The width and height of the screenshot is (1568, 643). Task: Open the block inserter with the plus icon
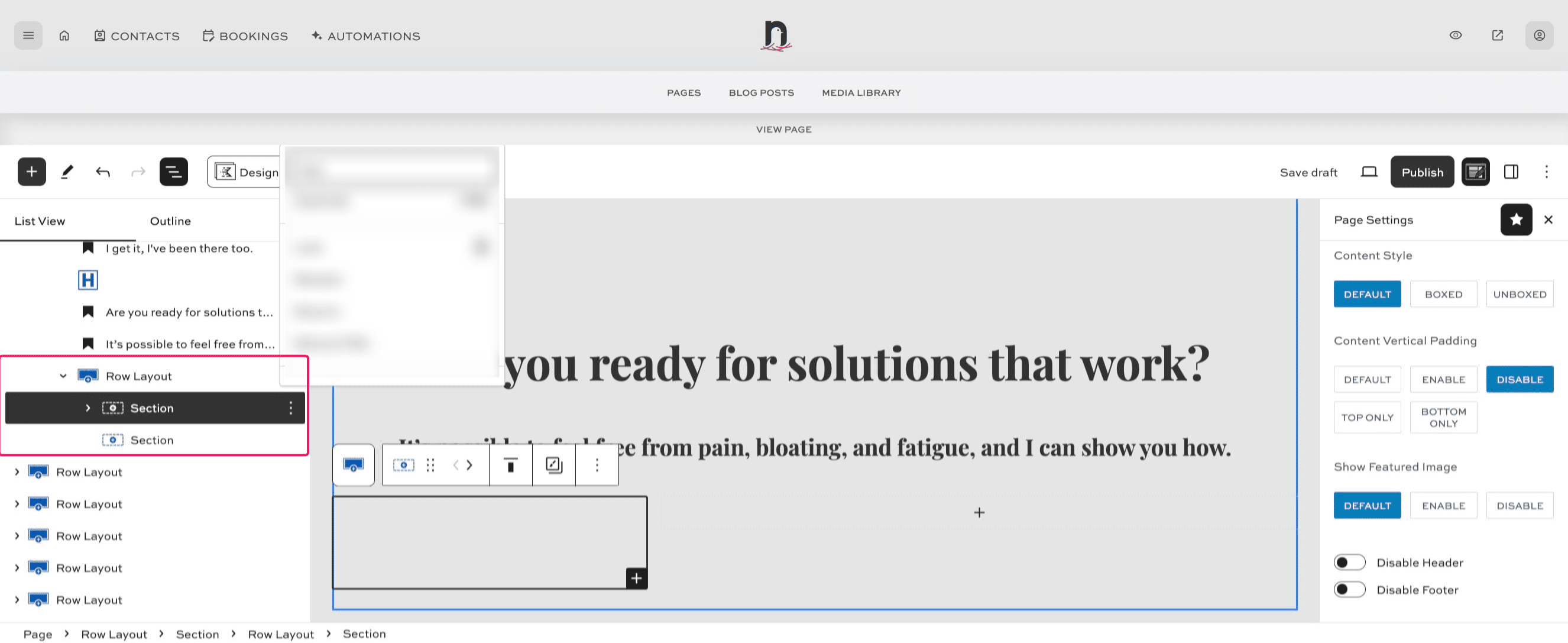click(x=32, y=171)
